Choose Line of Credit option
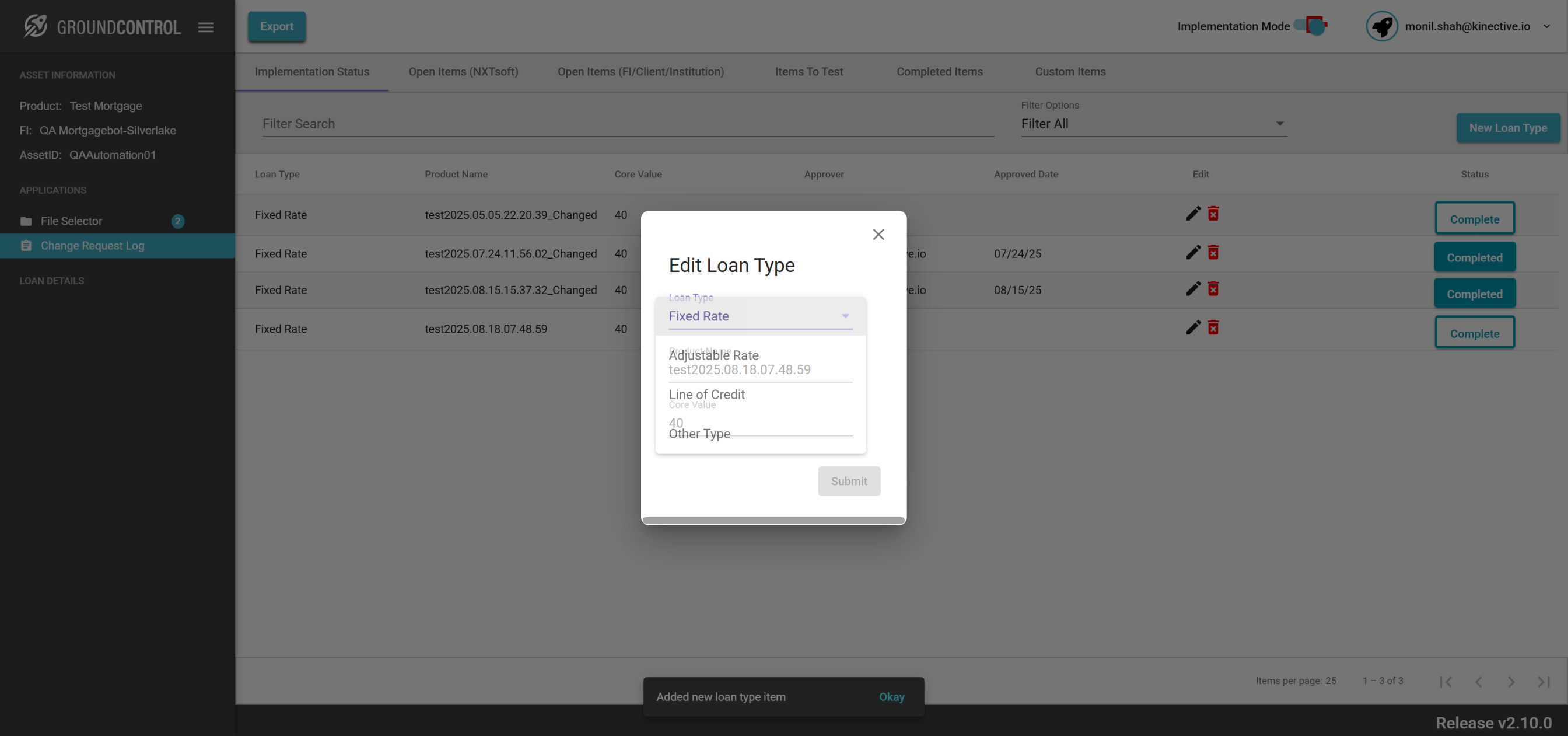Screen dimensions: 1568x736 pos(706,394)
